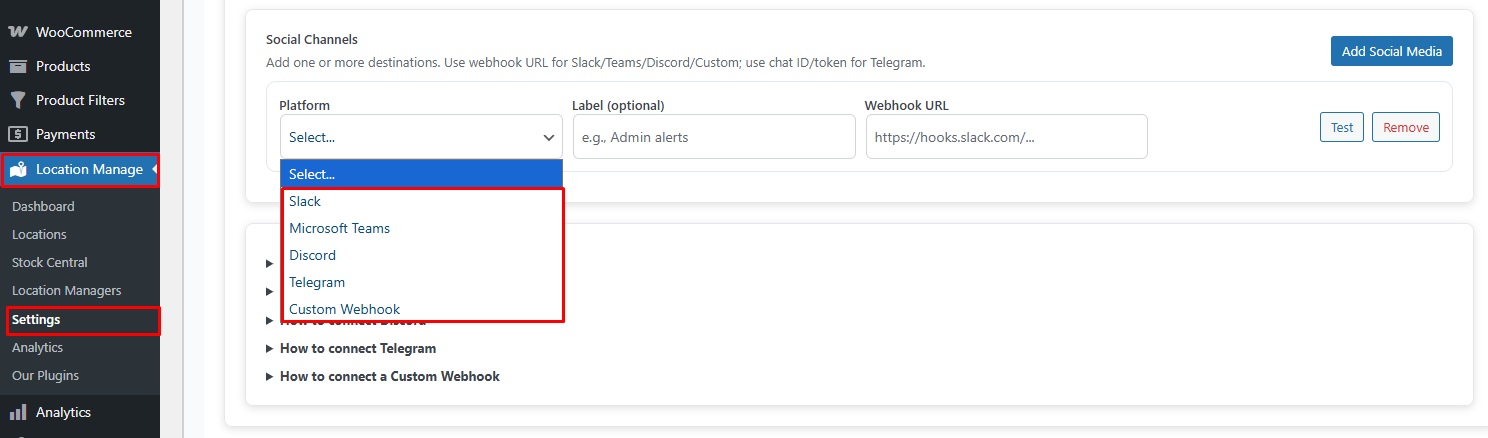Choose Discord from the platform list

(x=421, y=255)
